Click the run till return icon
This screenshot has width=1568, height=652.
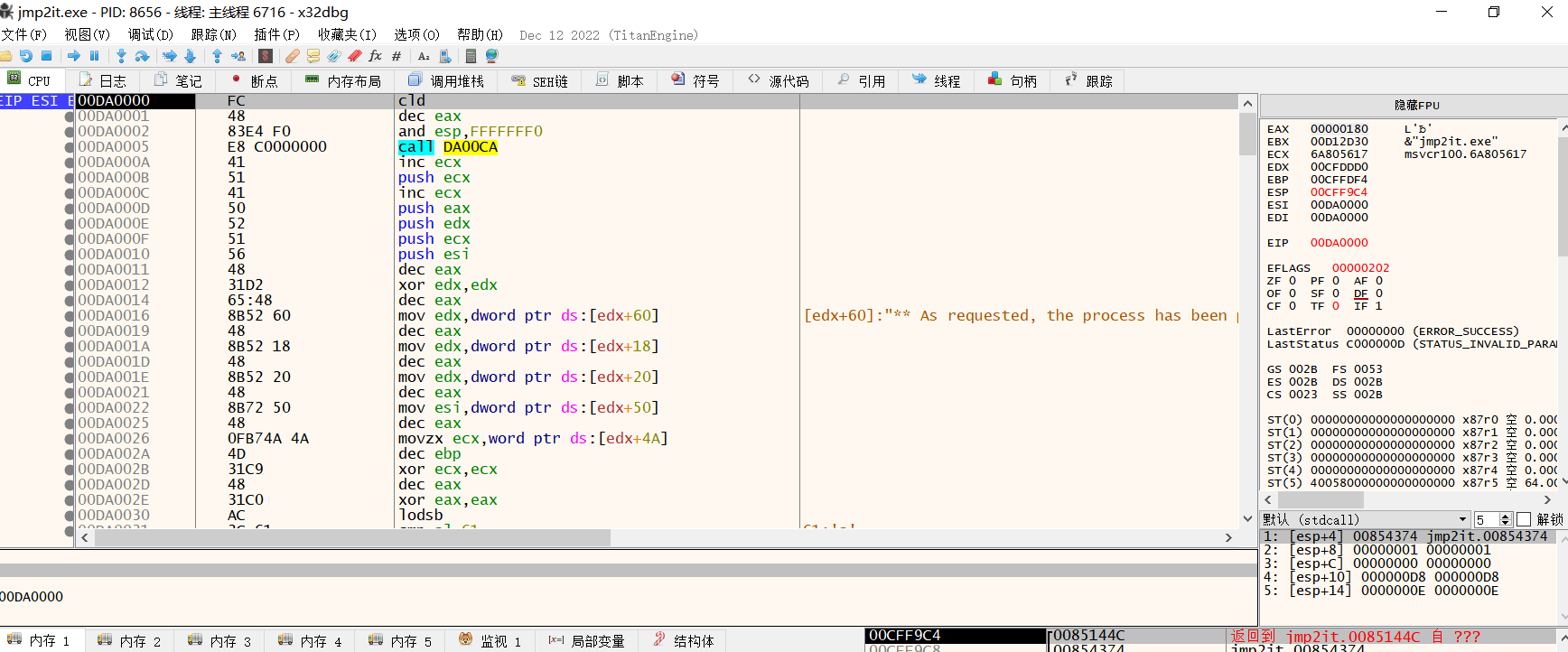click(217, 56)
